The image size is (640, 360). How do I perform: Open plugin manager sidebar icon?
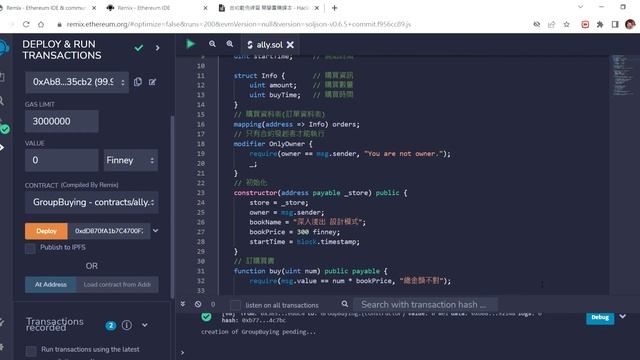pyautogui.click(x=2, y=322)
